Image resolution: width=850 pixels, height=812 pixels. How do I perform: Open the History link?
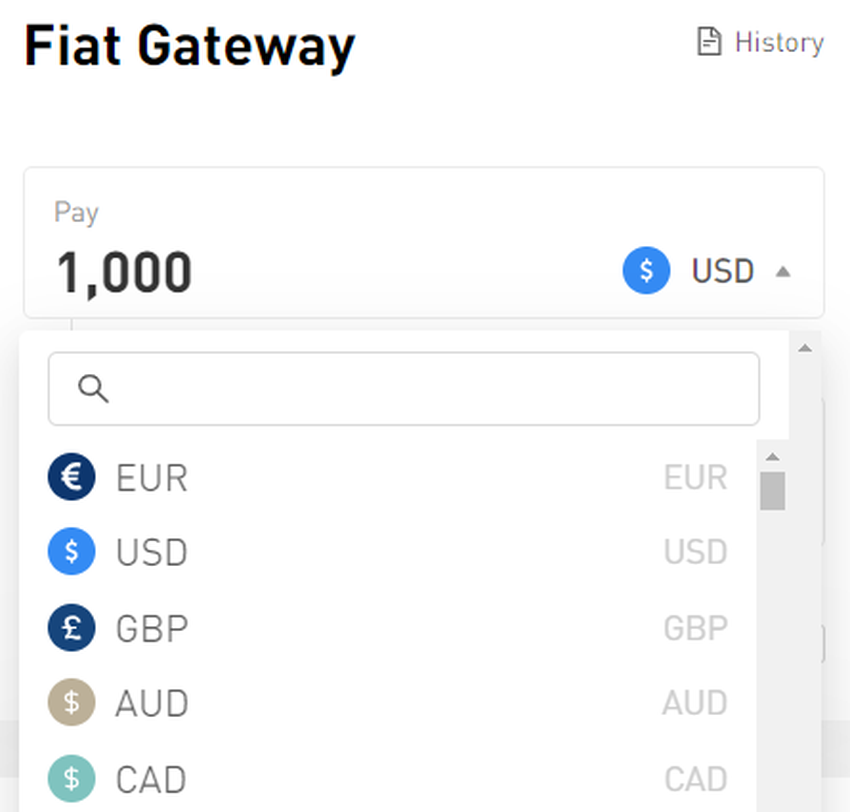778,42
